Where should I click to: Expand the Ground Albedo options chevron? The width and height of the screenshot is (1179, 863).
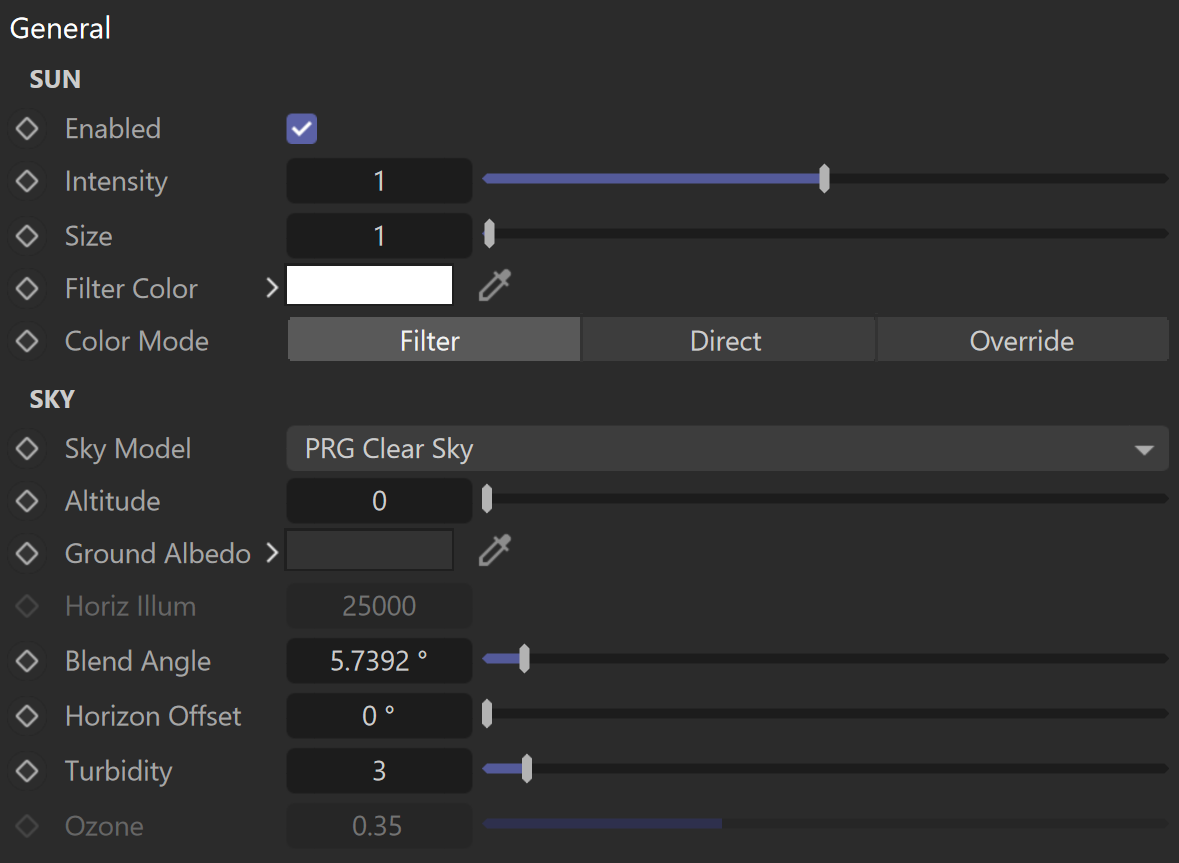pyautogui.click(x=272, y=553)
